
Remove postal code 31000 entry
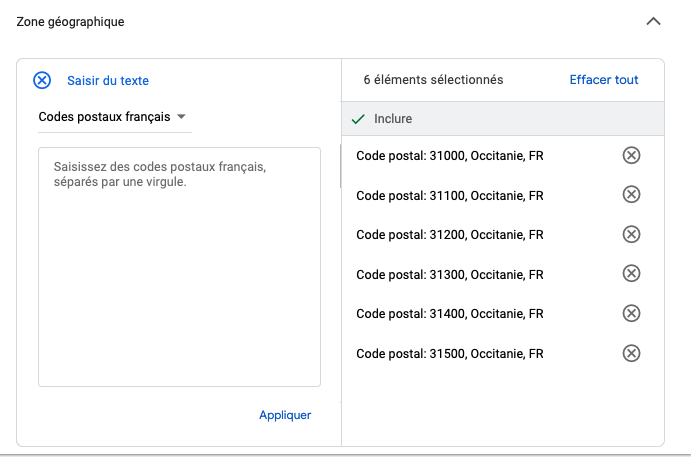(x=631, y=155)
